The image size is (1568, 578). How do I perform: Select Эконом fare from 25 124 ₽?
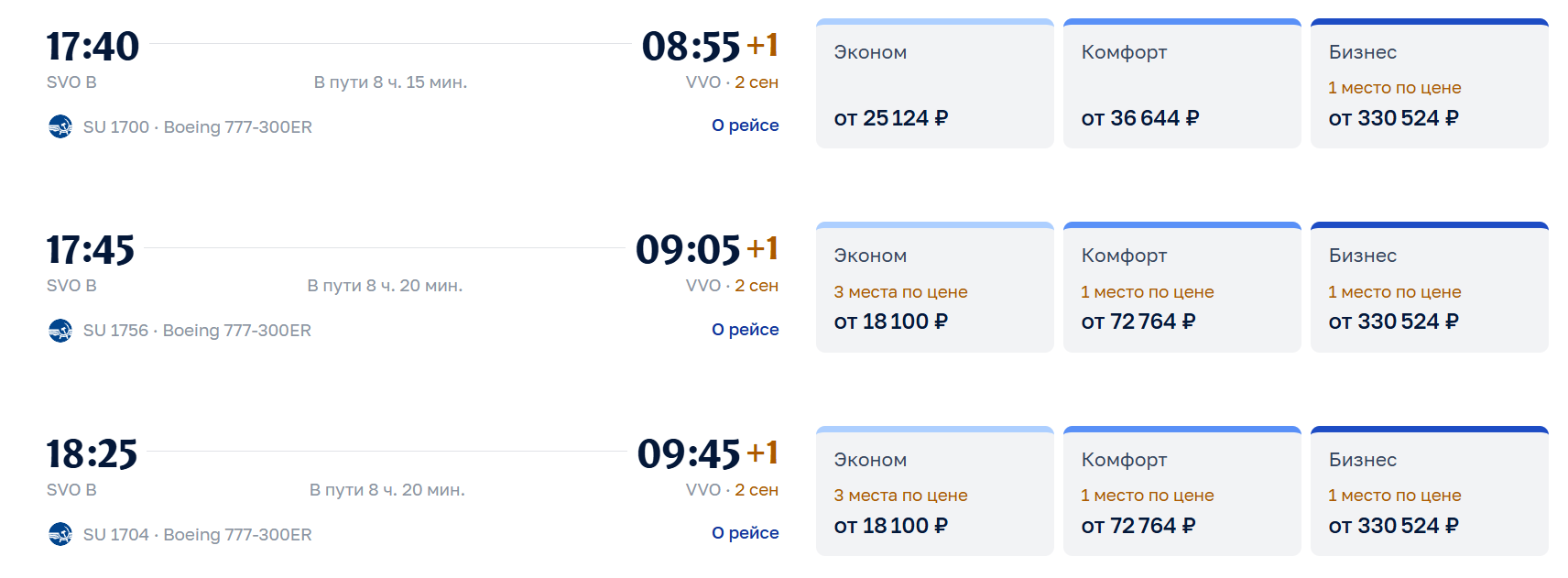tap(934, 84)
